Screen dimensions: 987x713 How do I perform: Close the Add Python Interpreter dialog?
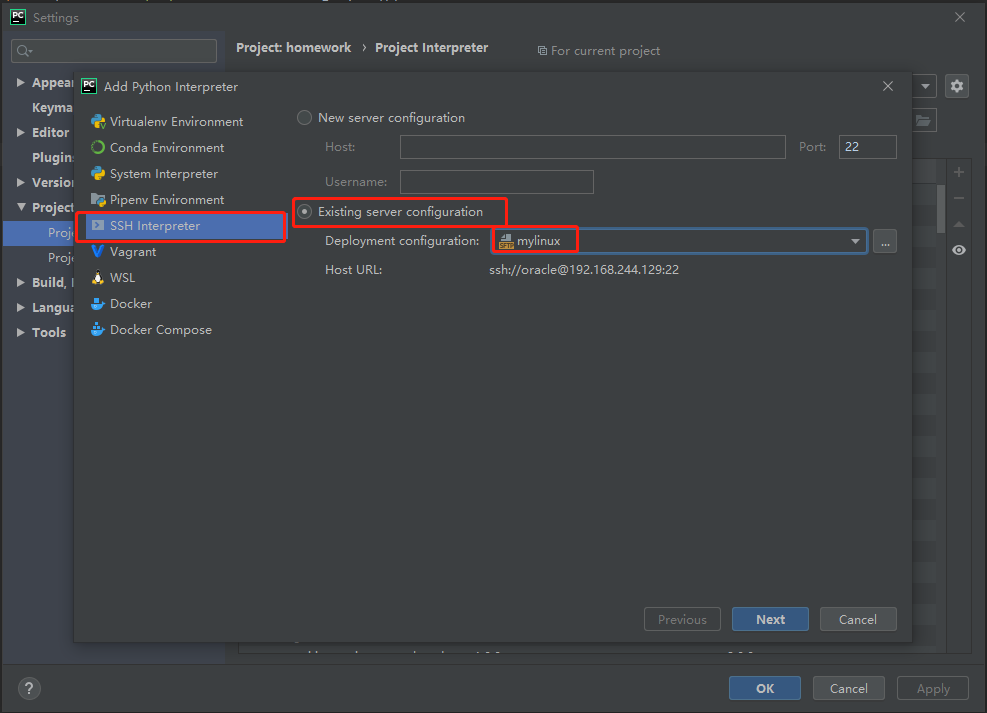pos(888,86)
